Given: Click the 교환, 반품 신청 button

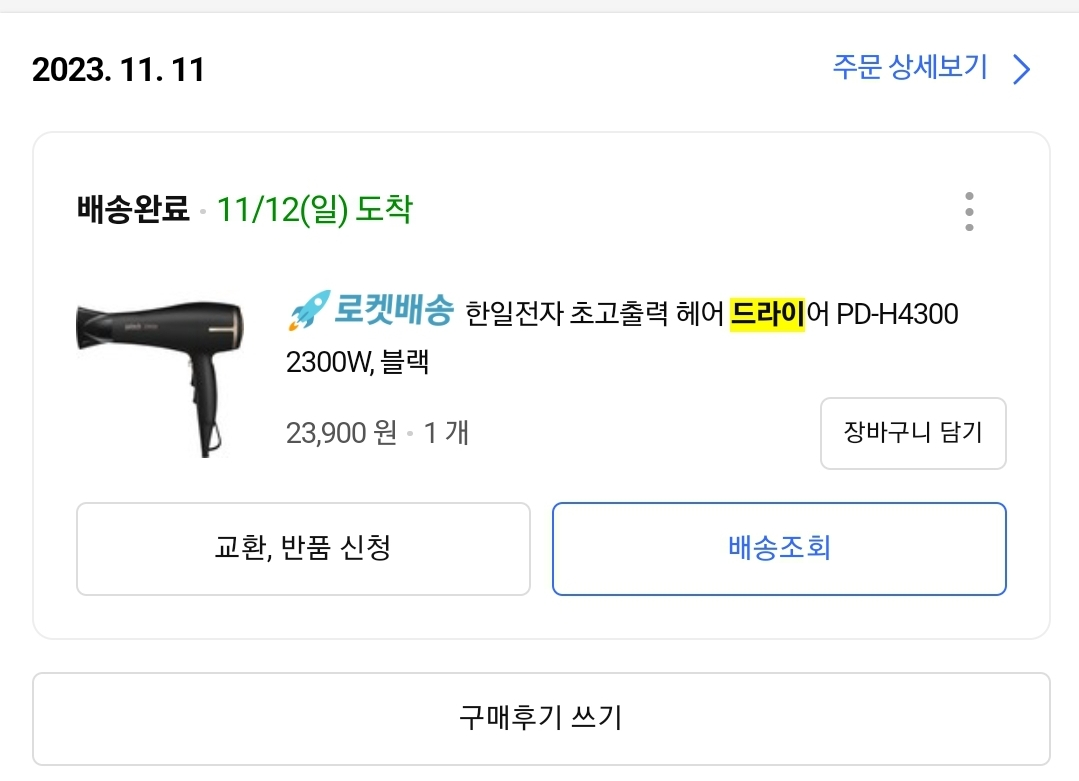Looking at the screenshot, I should [x=303, y=548].
